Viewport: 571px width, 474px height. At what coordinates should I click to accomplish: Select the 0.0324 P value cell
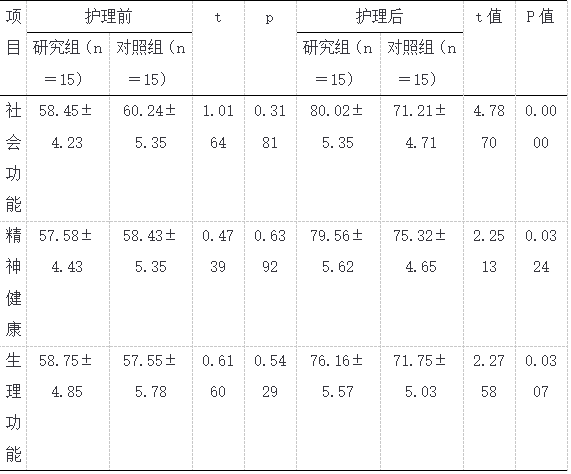(x=541, y=283)
